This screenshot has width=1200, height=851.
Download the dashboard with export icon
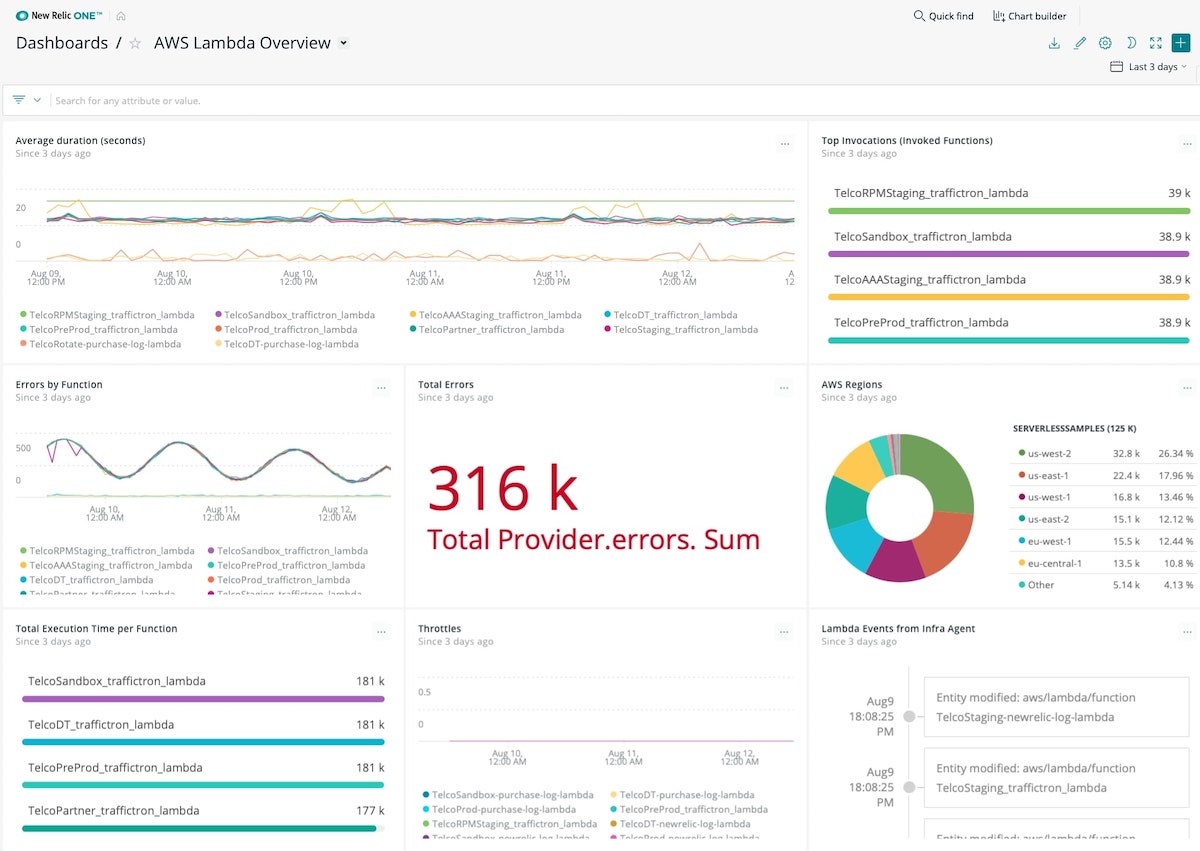(1054, 43)
